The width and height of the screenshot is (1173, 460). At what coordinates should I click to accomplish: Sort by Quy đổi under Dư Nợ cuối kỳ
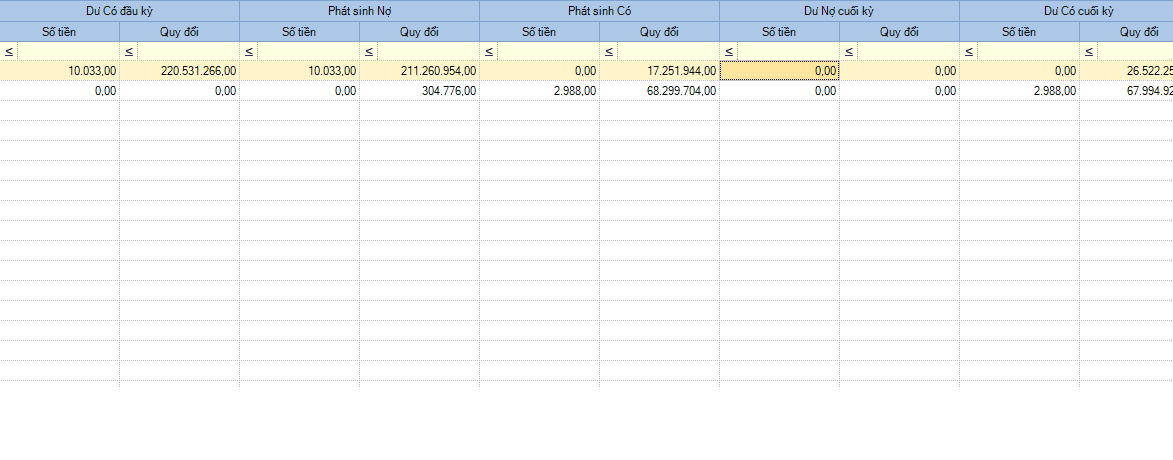pos(899,31)
